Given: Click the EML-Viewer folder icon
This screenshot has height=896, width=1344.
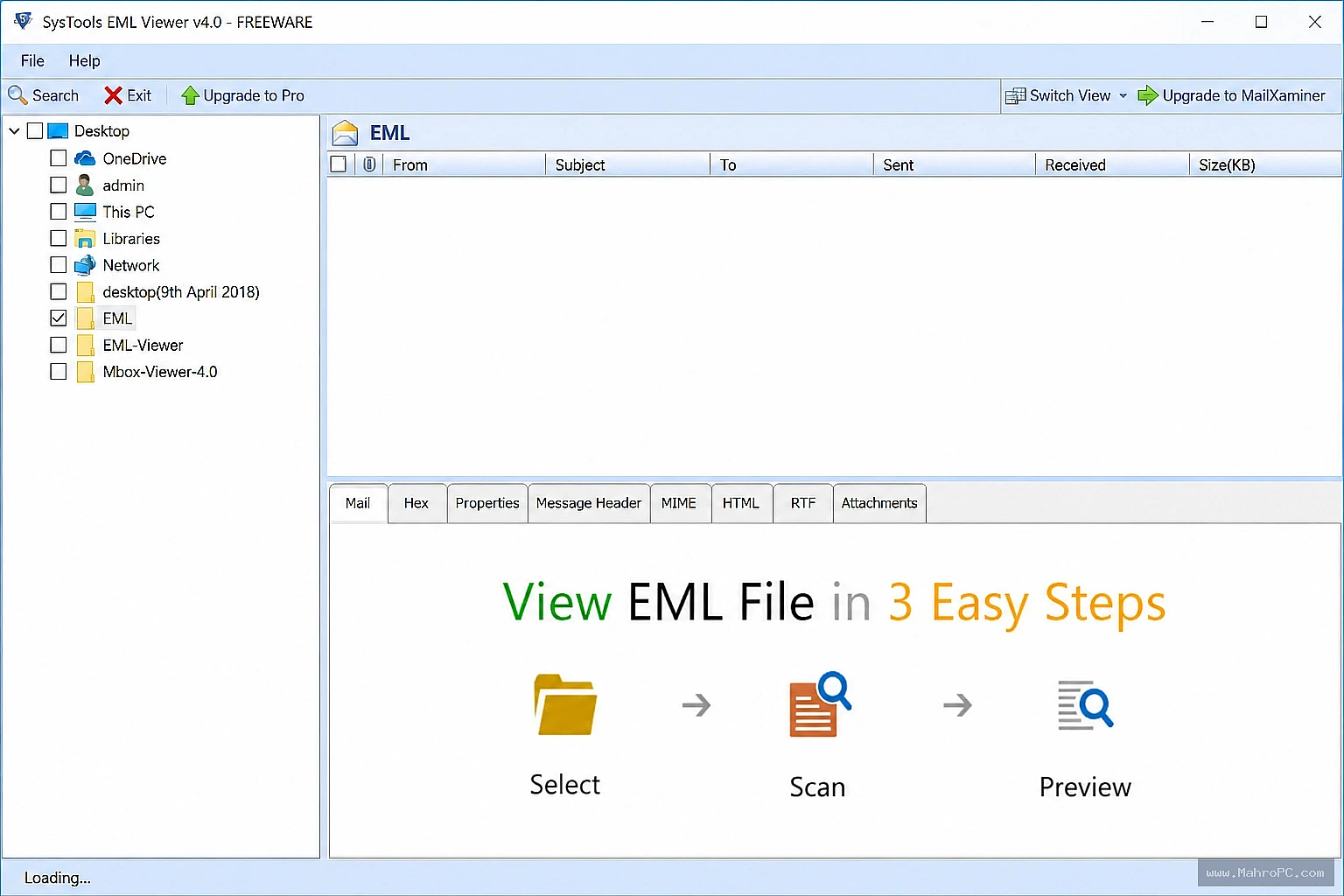Looking at the screenshot, I should coord(85,346).
